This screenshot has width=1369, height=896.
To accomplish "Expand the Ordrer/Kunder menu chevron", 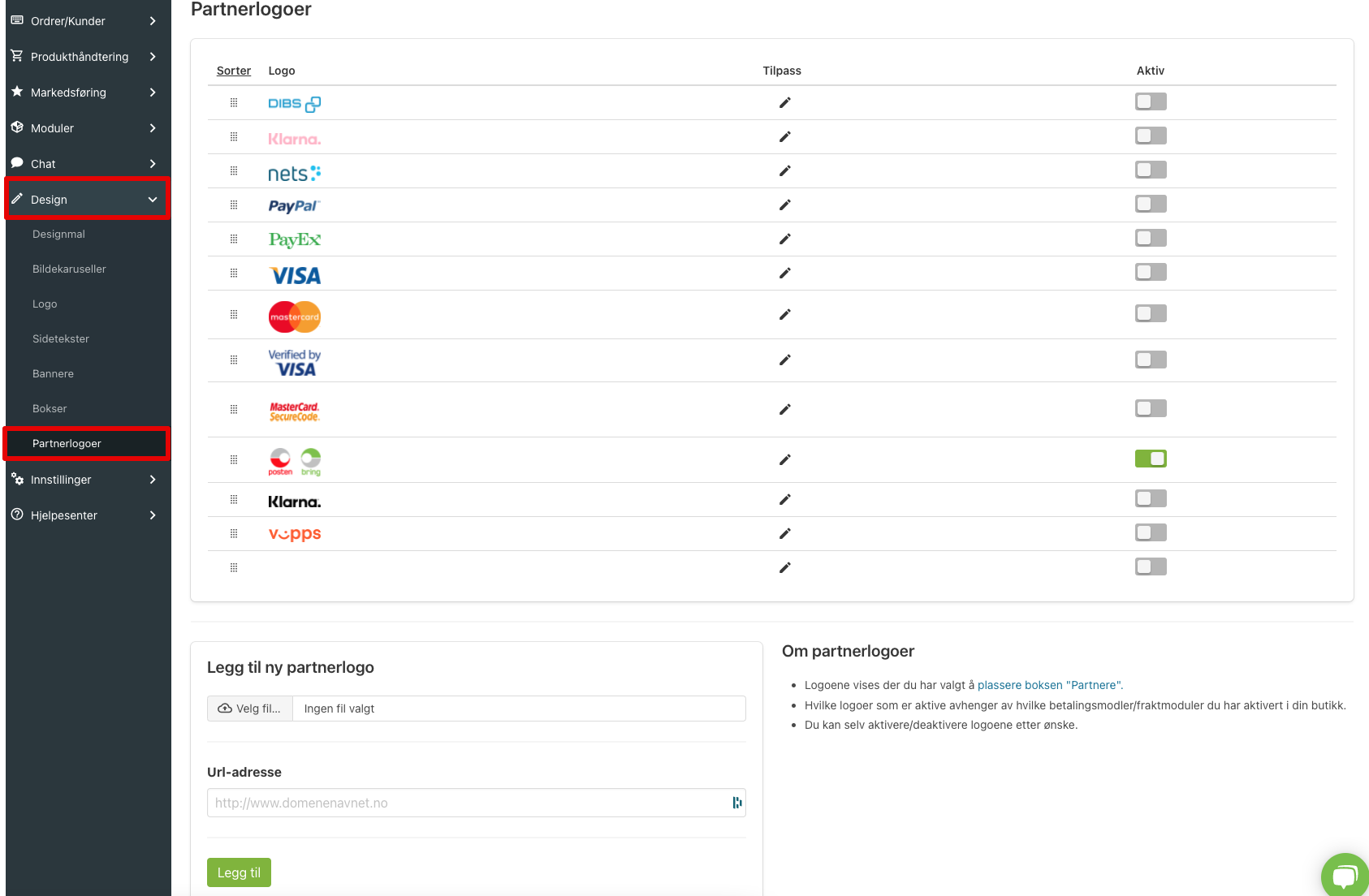I will (153, 21).
